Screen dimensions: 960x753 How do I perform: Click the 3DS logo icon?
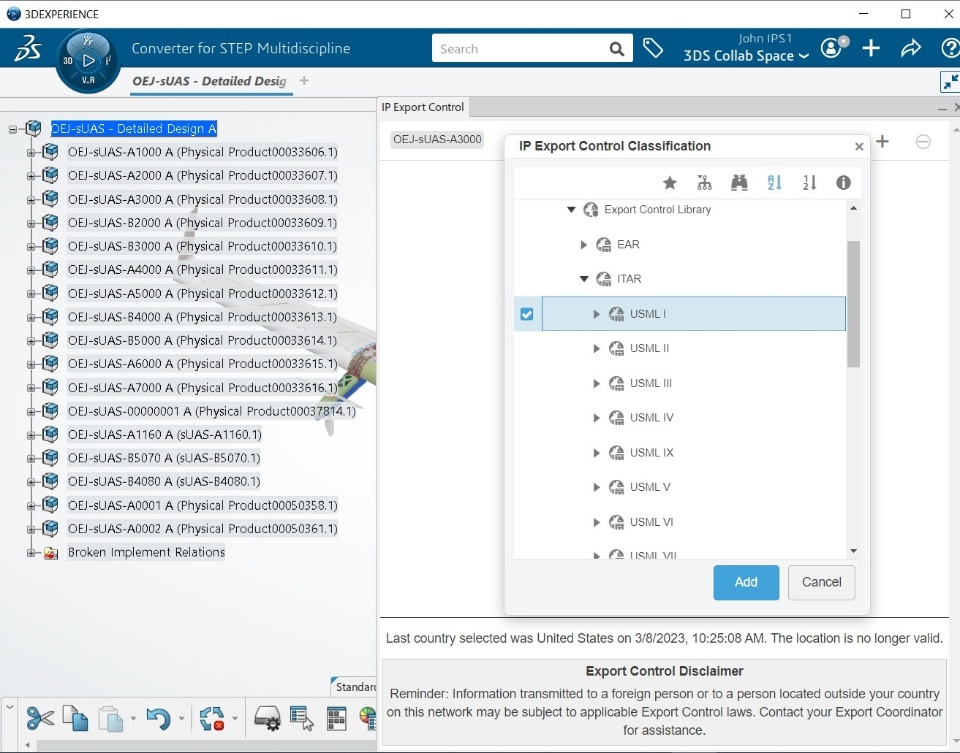pos(28,48)
